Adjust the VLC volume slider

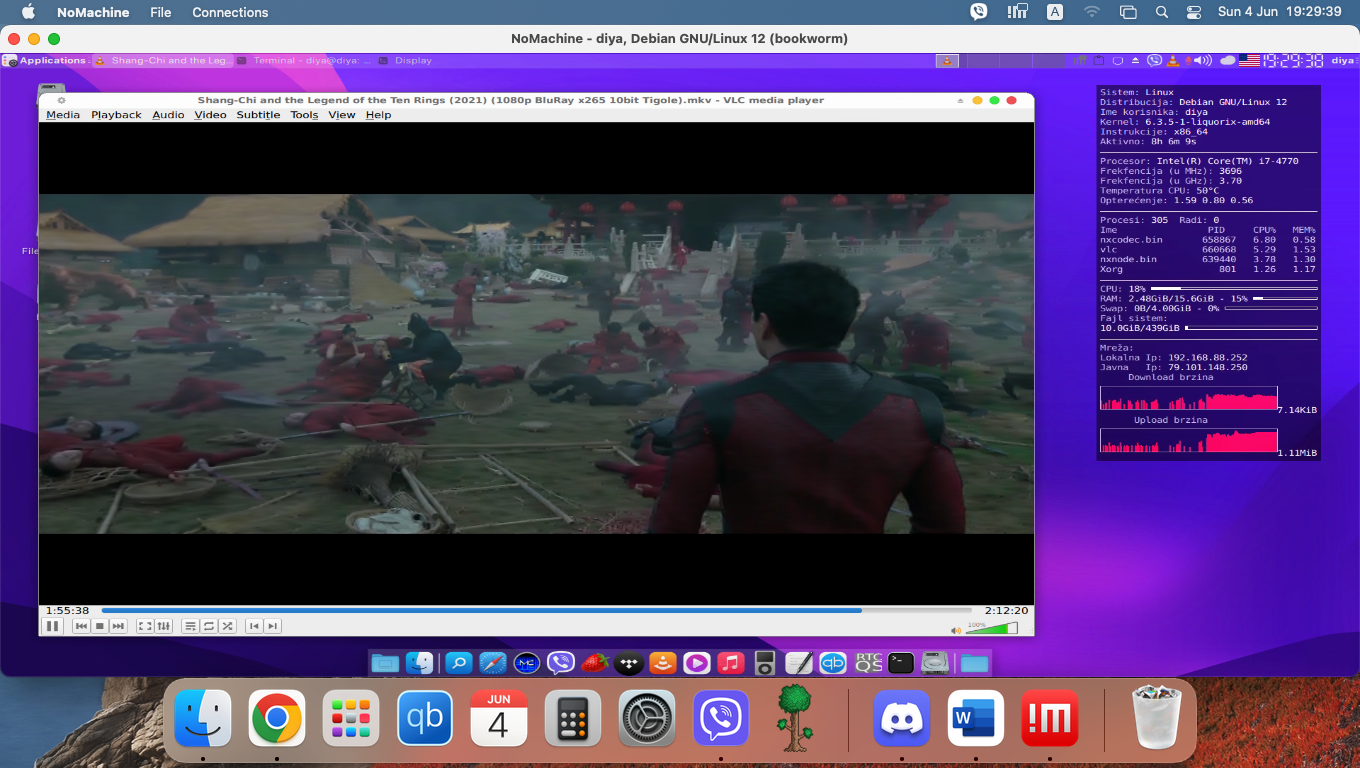(992, 628)
